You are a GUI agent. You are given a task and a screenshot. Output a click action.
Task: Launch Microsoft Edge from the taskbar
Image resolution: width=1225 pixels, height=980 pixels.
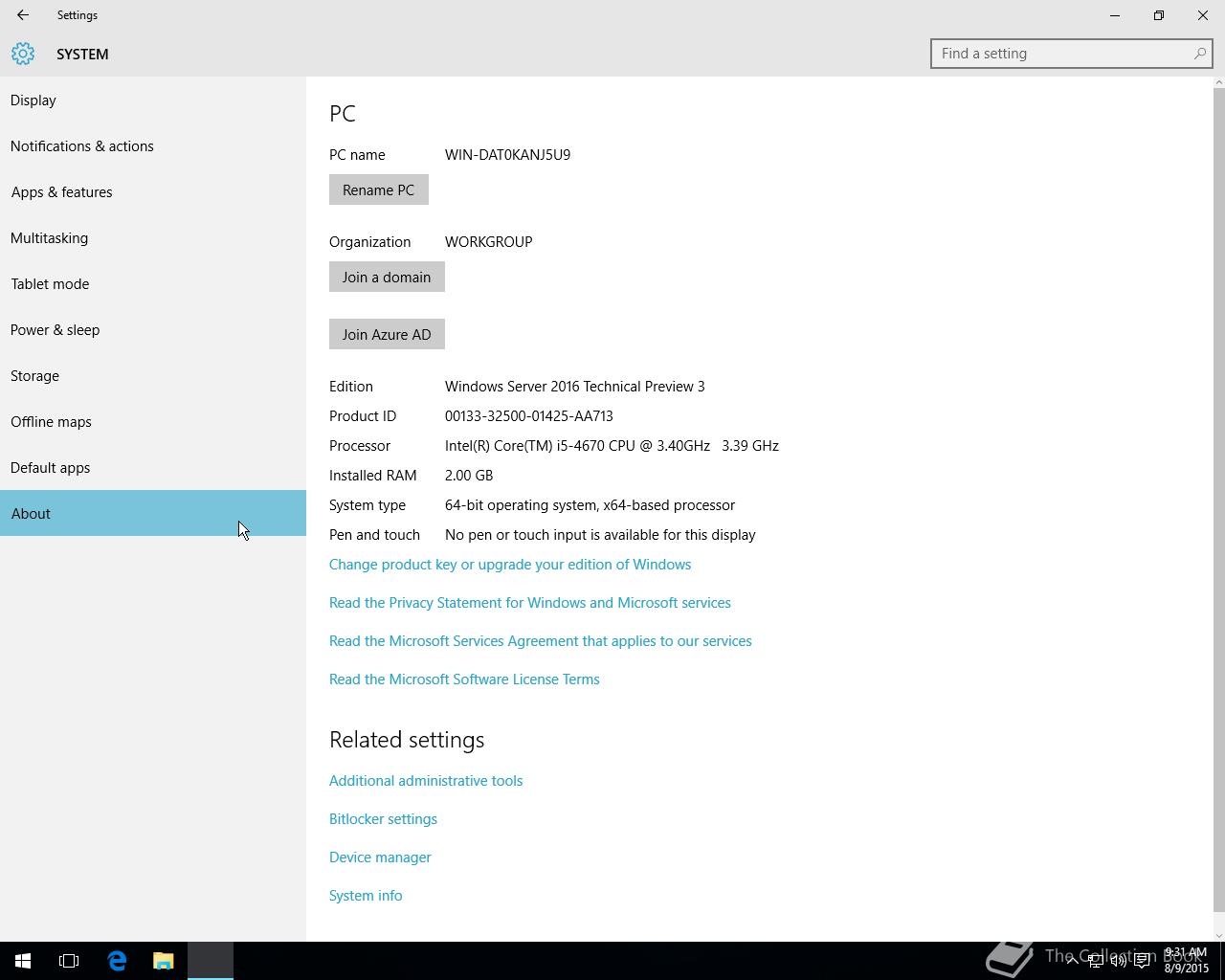tap(117, 961)
